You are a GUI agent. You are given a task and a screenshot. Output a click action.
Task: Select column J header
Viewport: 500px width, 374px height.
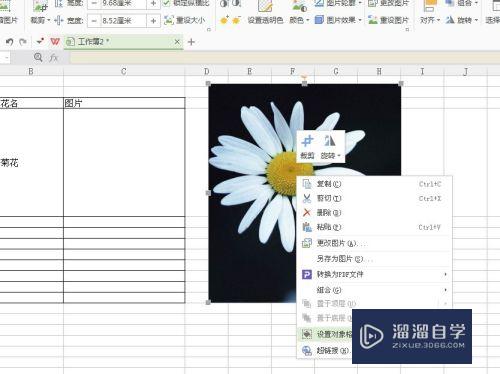click(465, 71)
